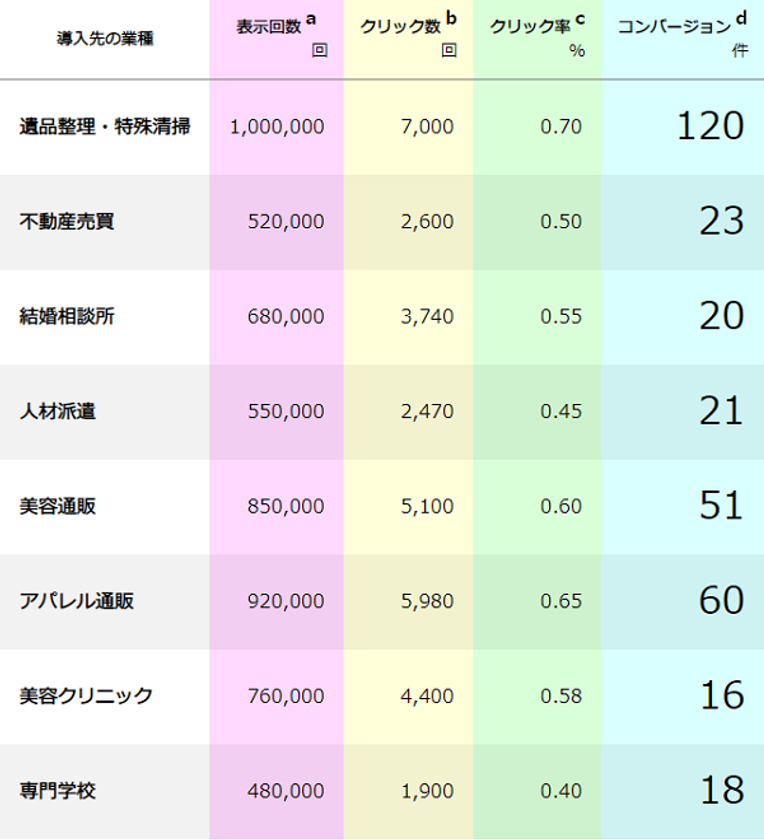This screenshot has width=764, height=840.
Task: Click the 51 conversions value
Action: pyautogui.click(x=721, y=505)
